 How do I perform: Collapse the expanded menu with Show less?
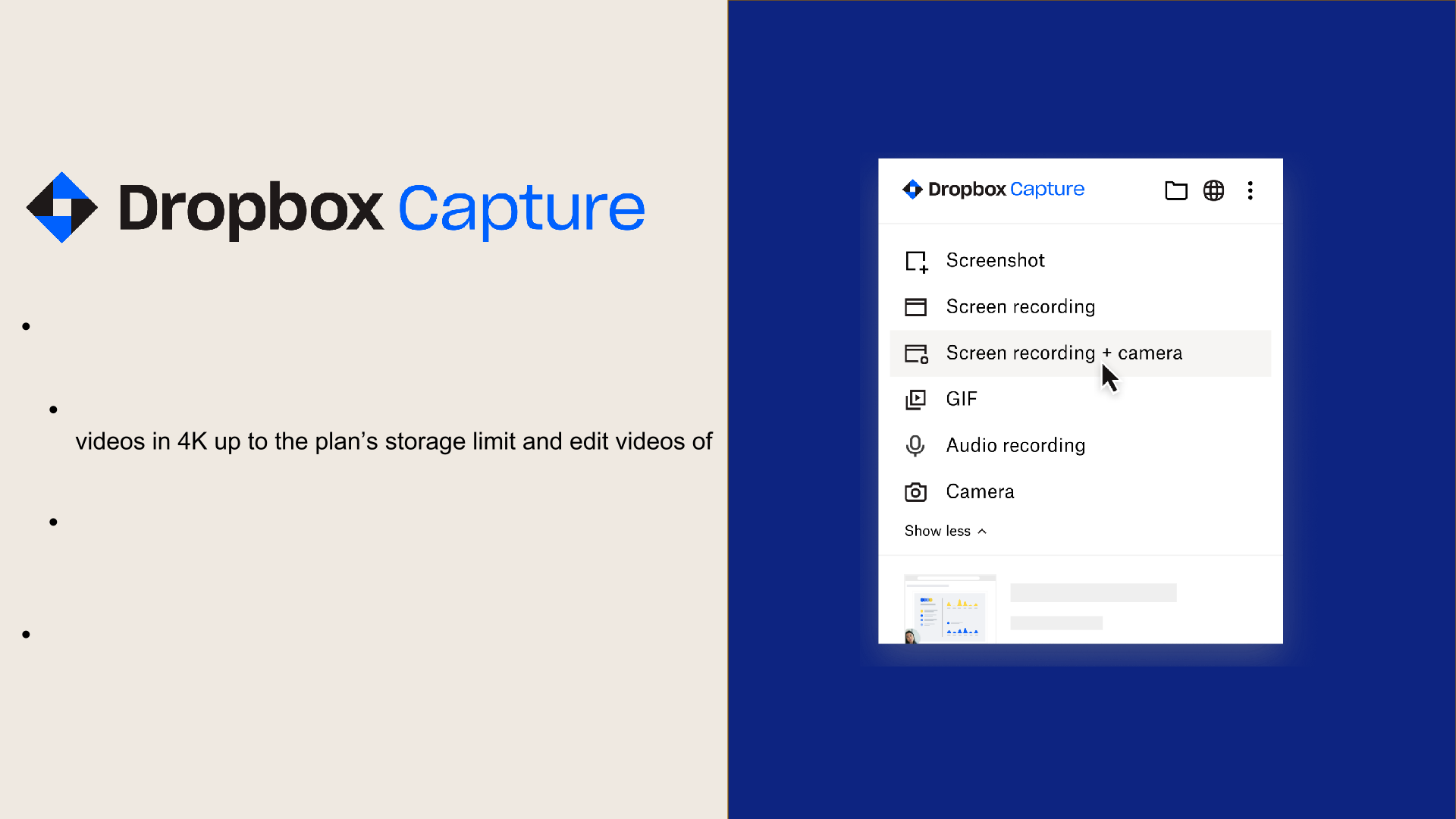[944, 530]
